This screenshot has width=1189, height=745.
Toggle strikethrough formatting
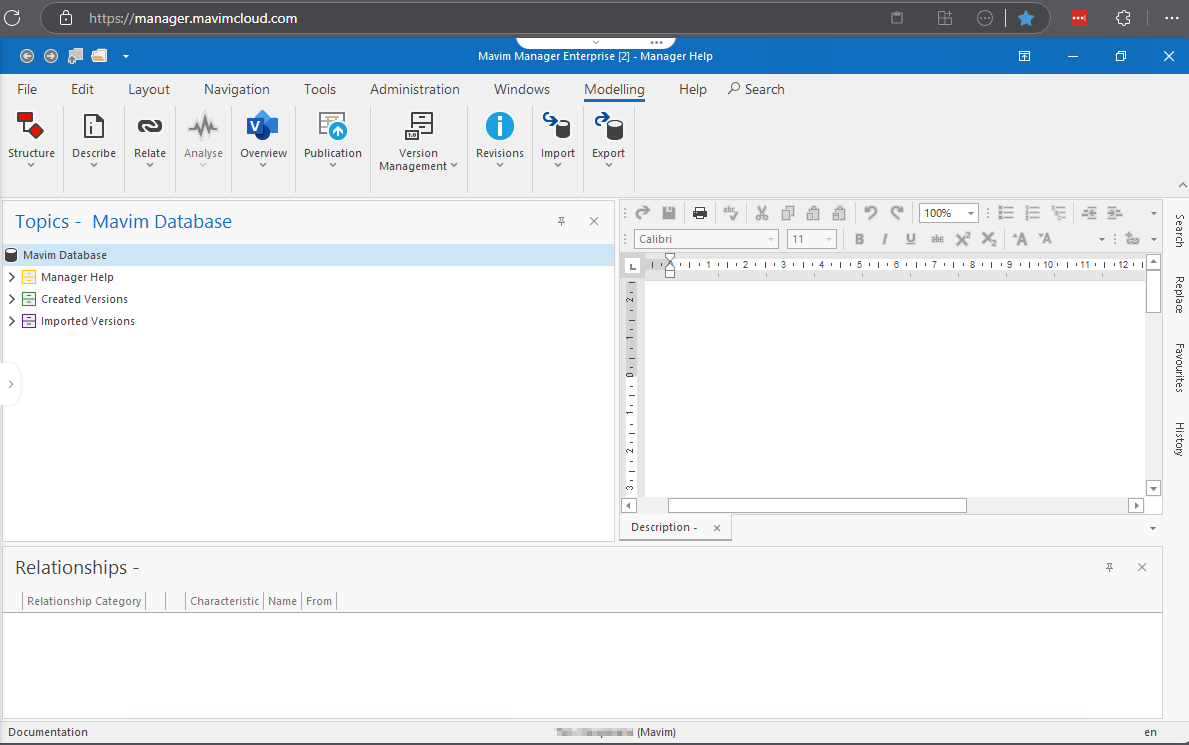[x=937, y=239]
